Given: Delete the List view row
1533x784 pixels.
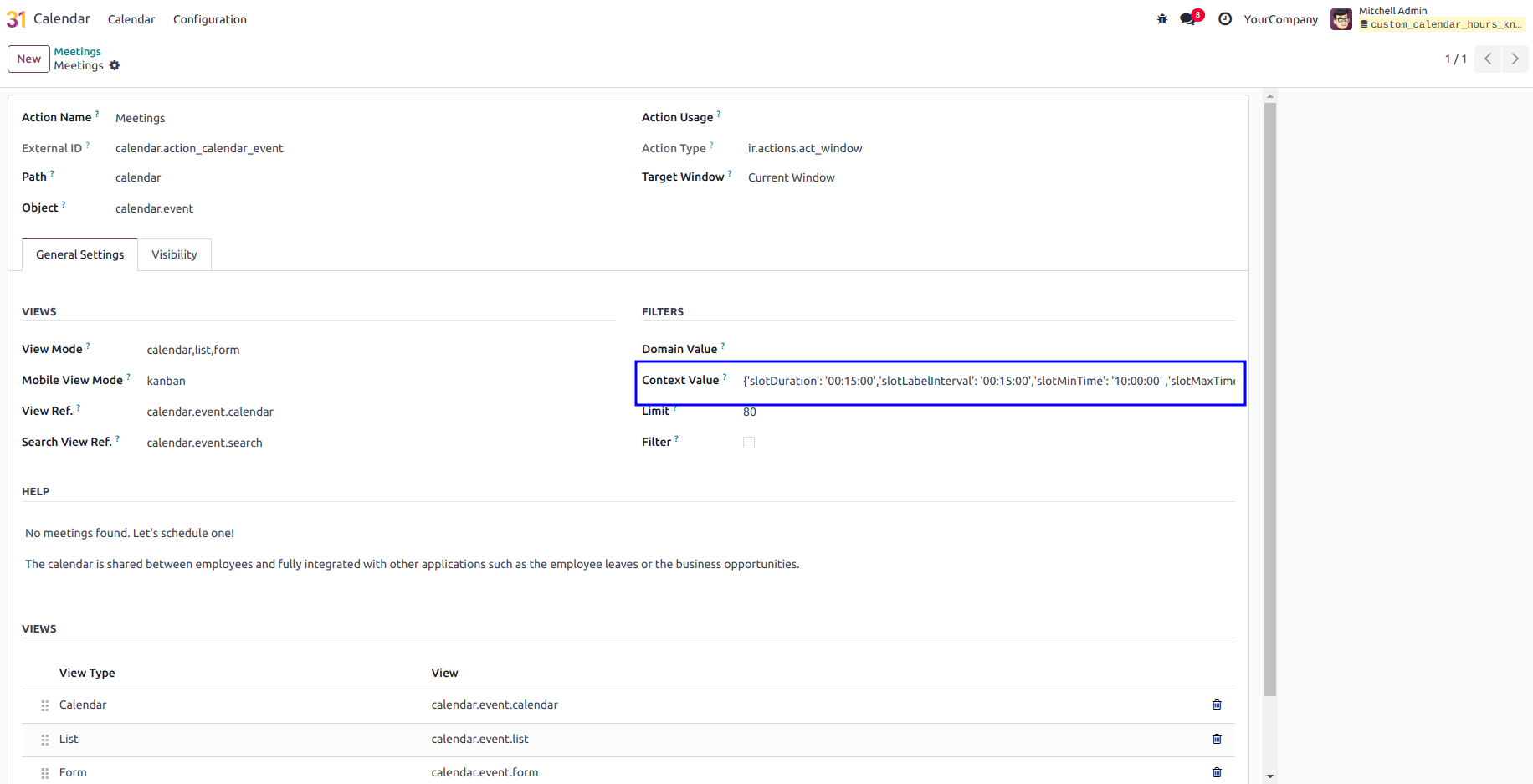Looking at the screenshot, I should [1217, 739].
